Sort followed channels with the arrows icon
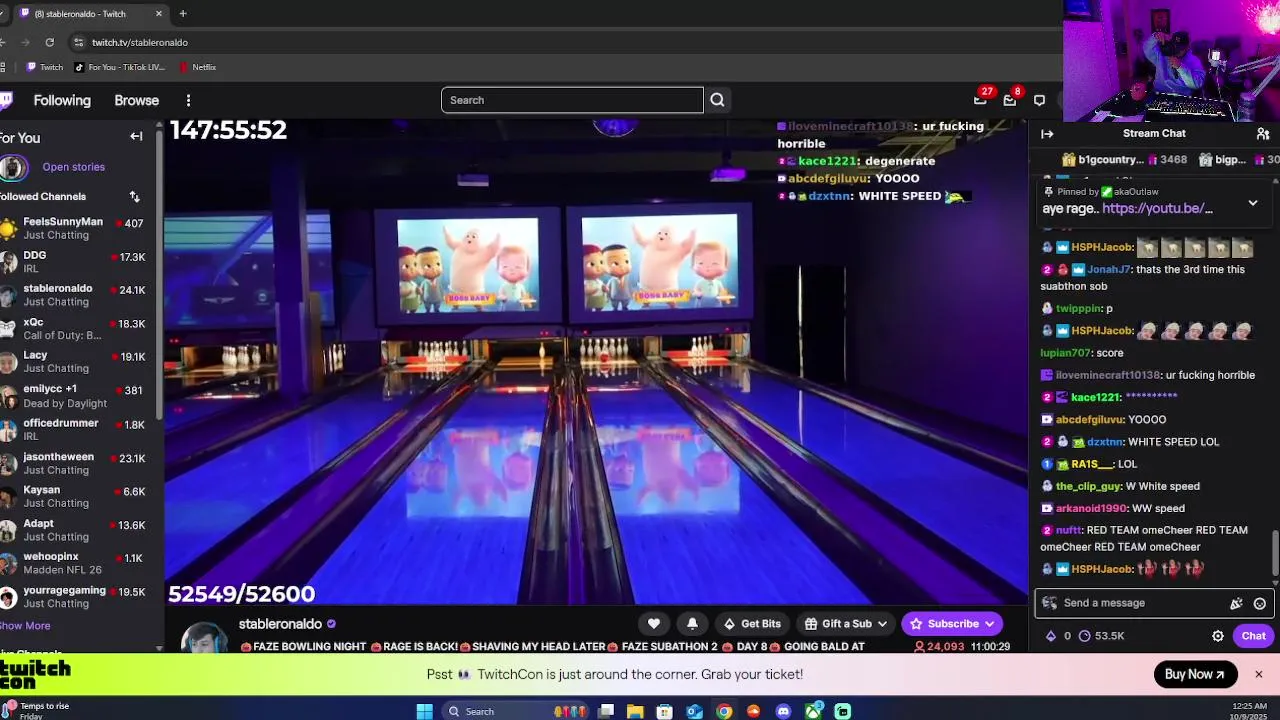 tap(134, 197)
